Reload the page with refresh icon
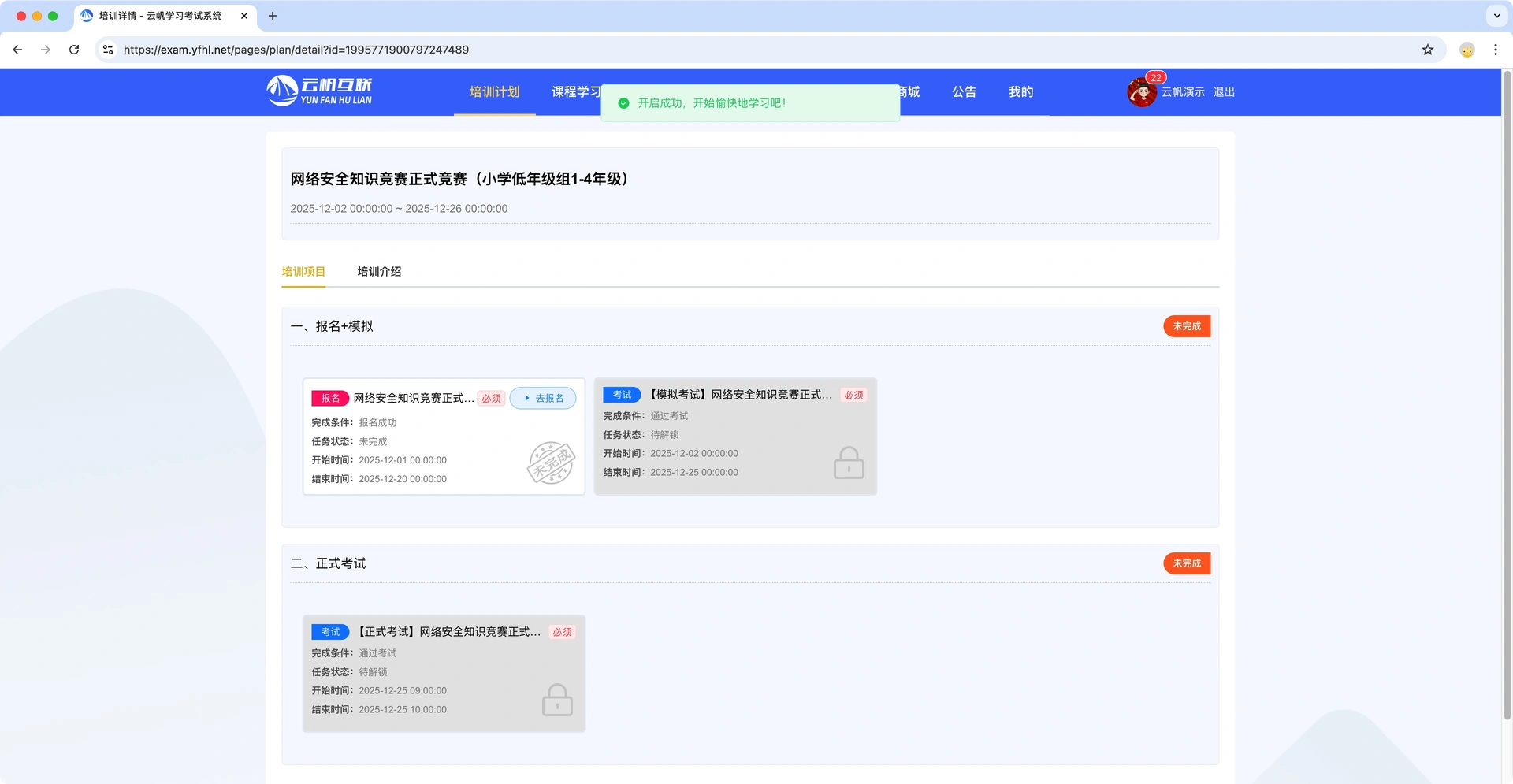 point(74,50)
